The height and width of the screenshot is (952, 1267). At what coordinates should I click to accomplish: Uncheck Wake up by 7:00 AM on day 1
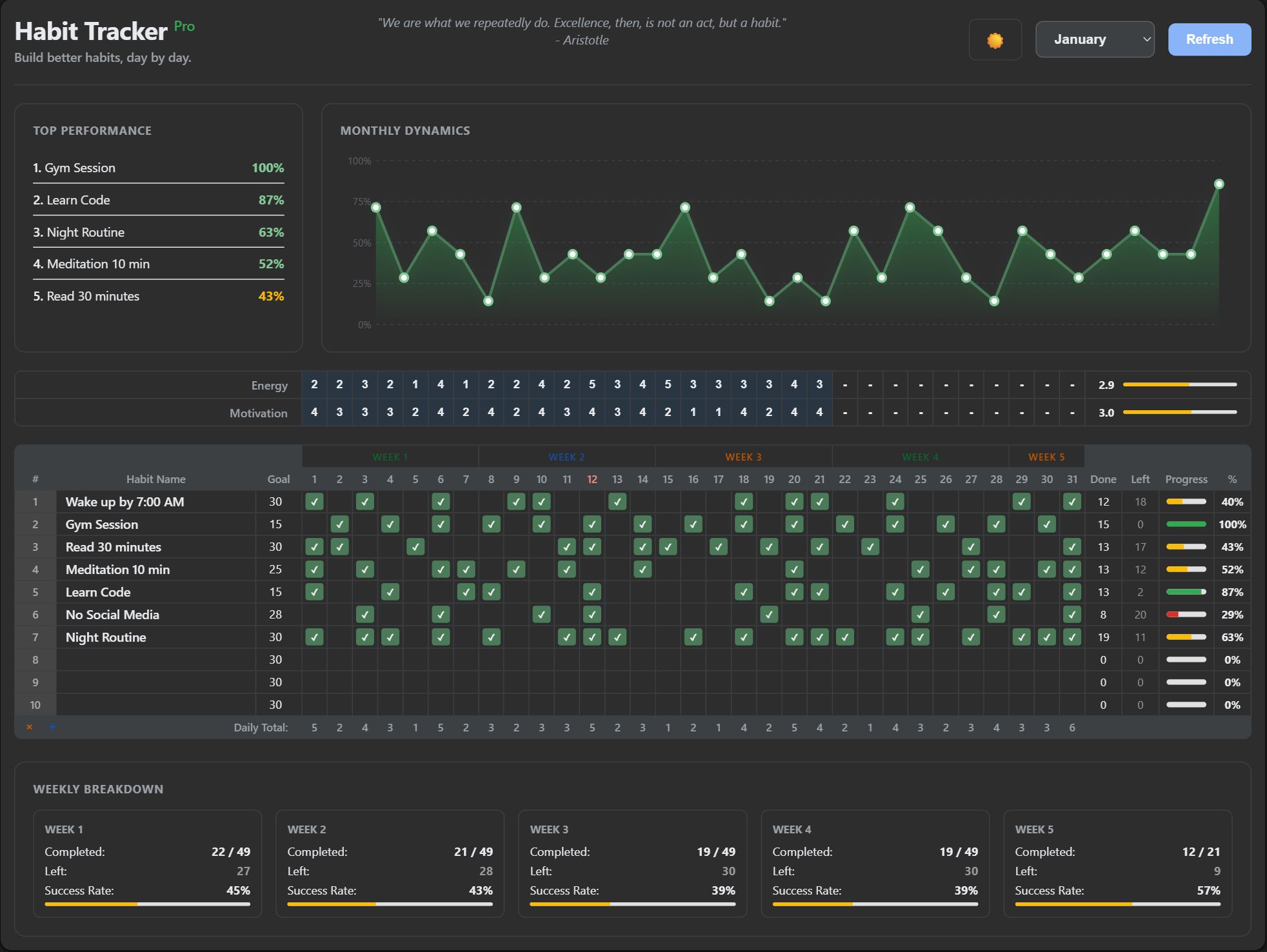pyautogui.click(x=314, y=502)
